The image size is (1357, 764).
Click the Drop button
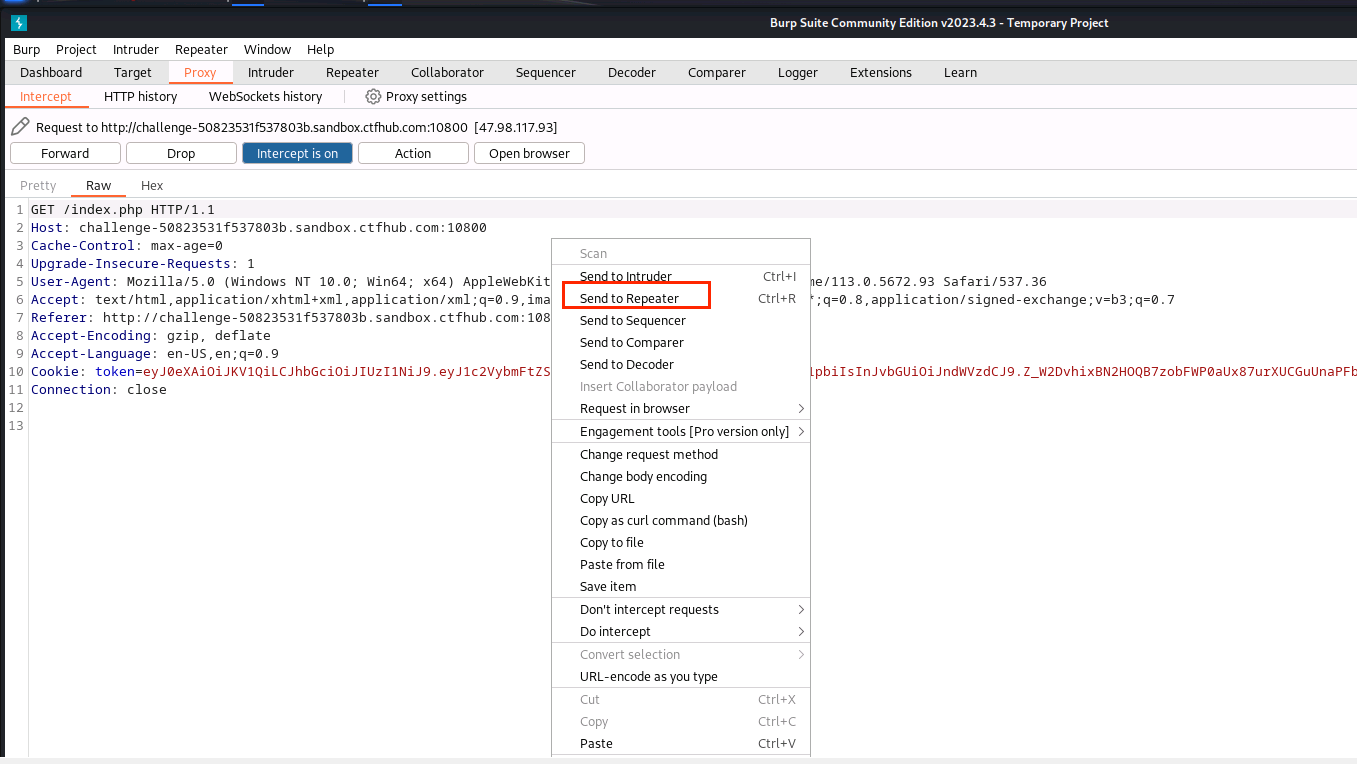[181, 153]
